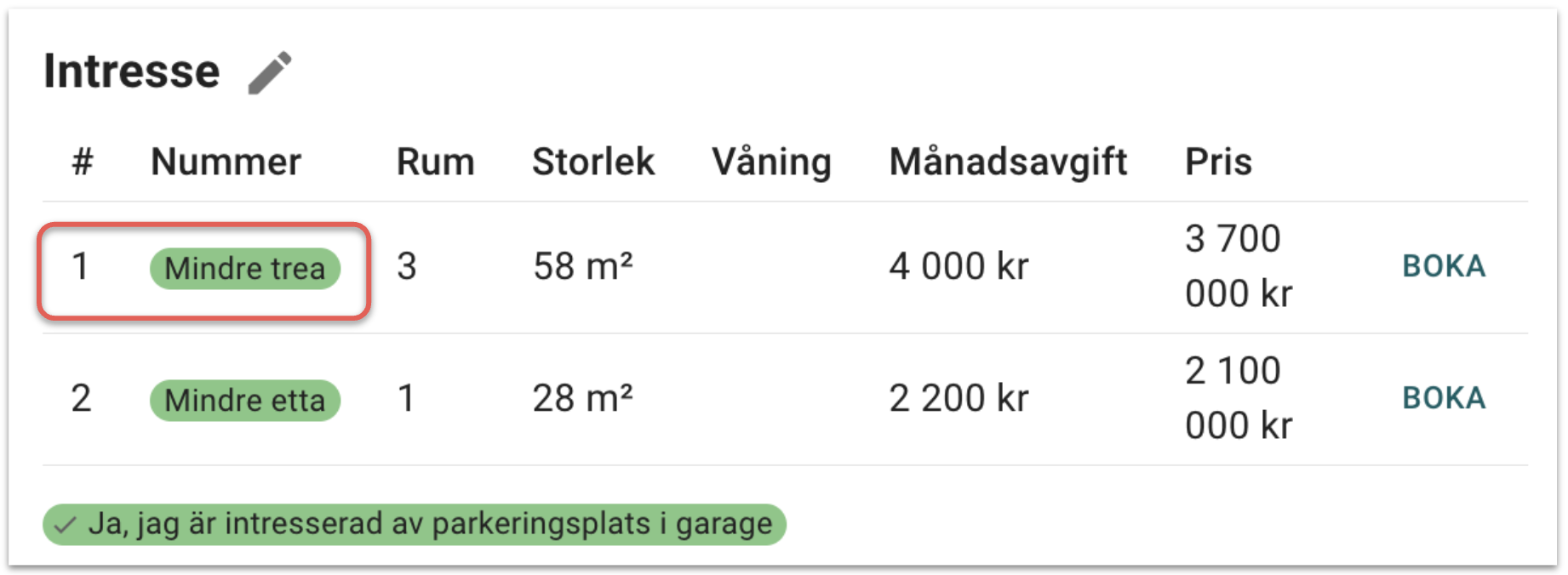Click the 2 200 kr monthly fee
This screenshot has height=575, width=1568.
pos(959,399)
